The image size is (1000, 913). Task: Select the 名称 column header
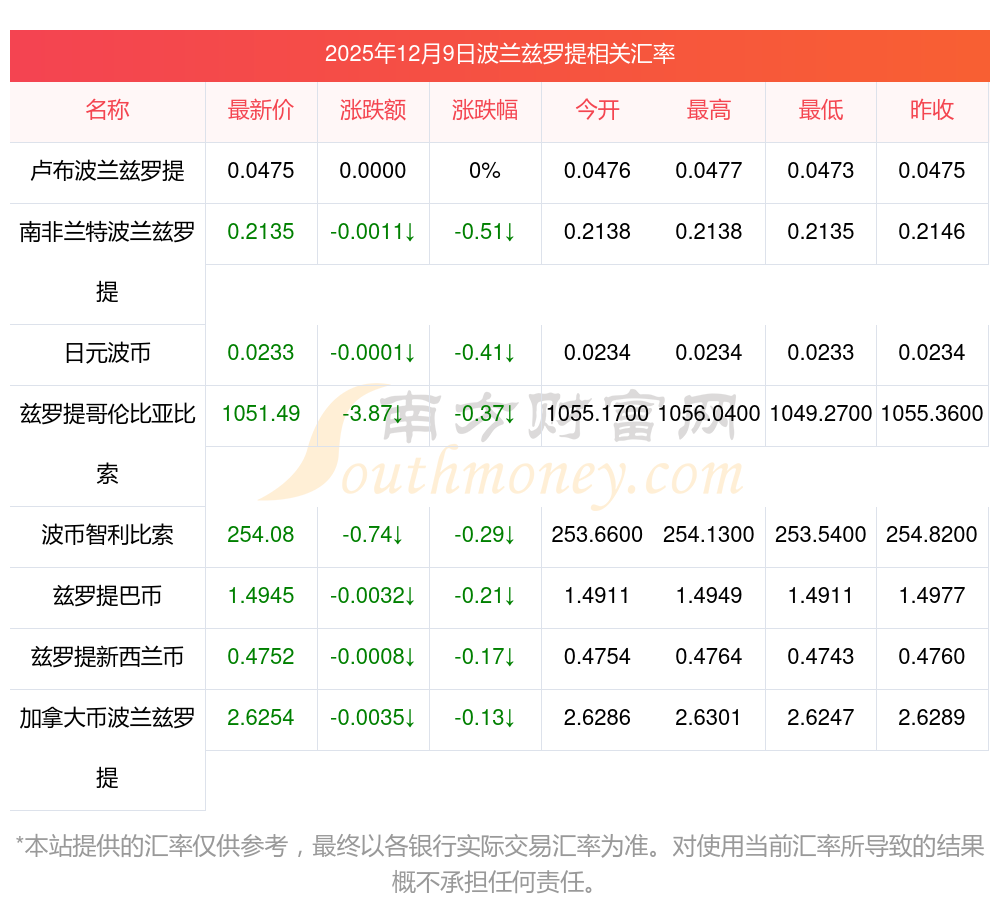pos(107,110)
